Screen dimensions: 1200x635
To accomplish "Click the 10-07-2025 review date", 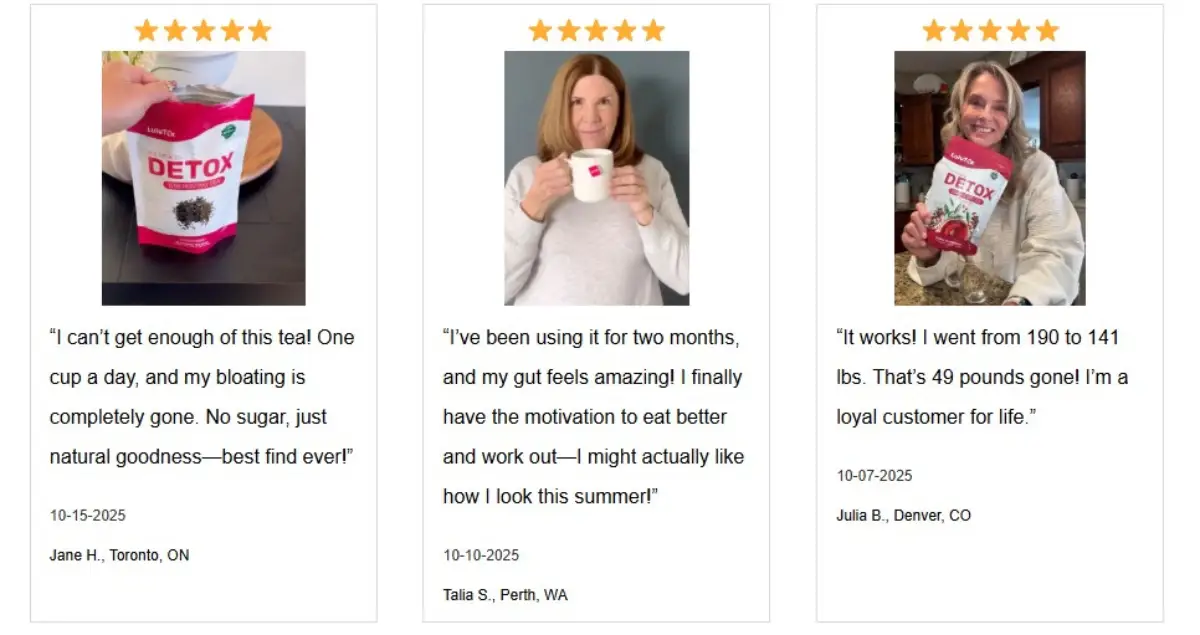I will [x=875, y=476].
